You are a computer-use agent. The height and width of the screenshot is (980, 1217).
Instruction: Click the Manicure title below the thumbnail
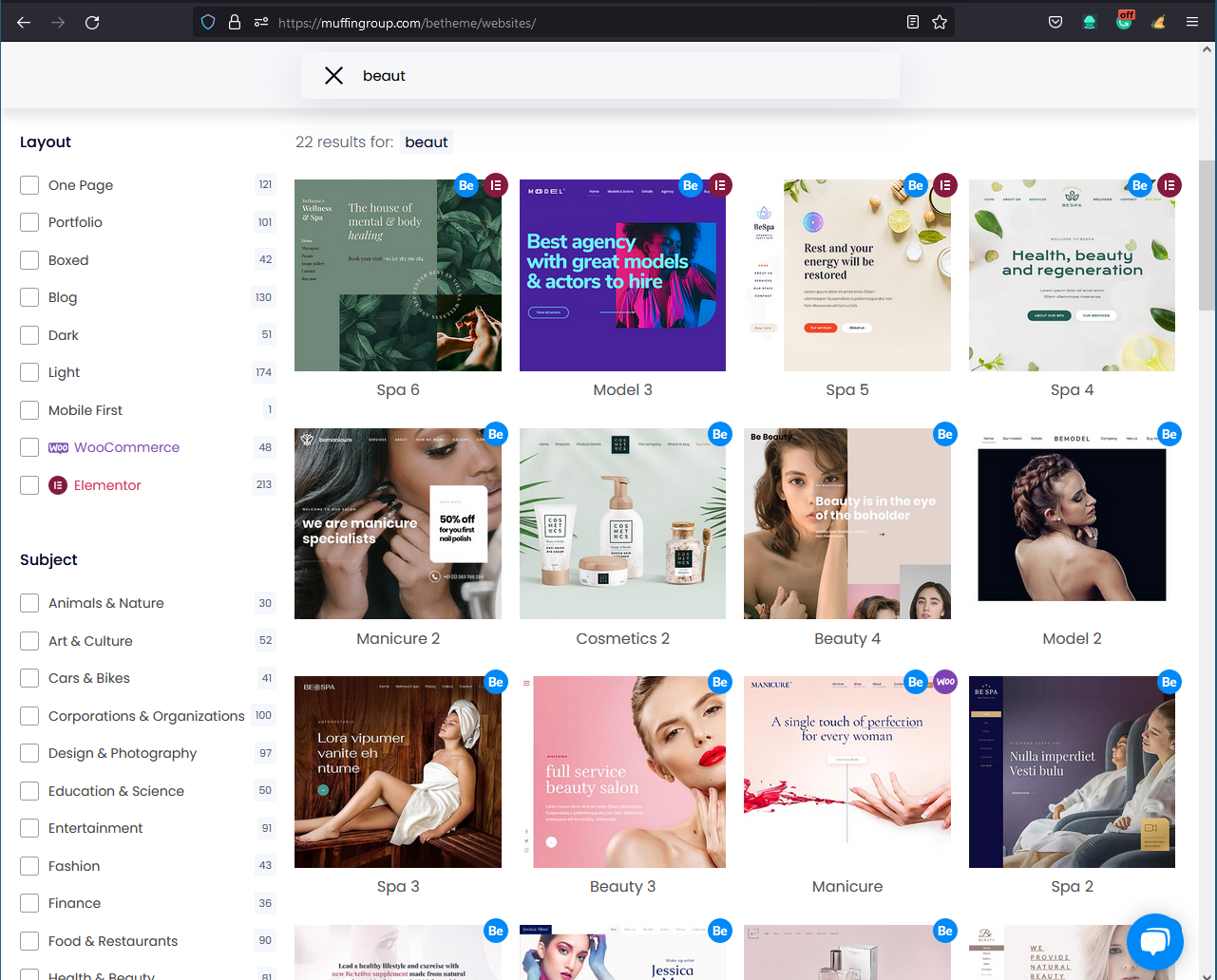[x=847, y=887]
